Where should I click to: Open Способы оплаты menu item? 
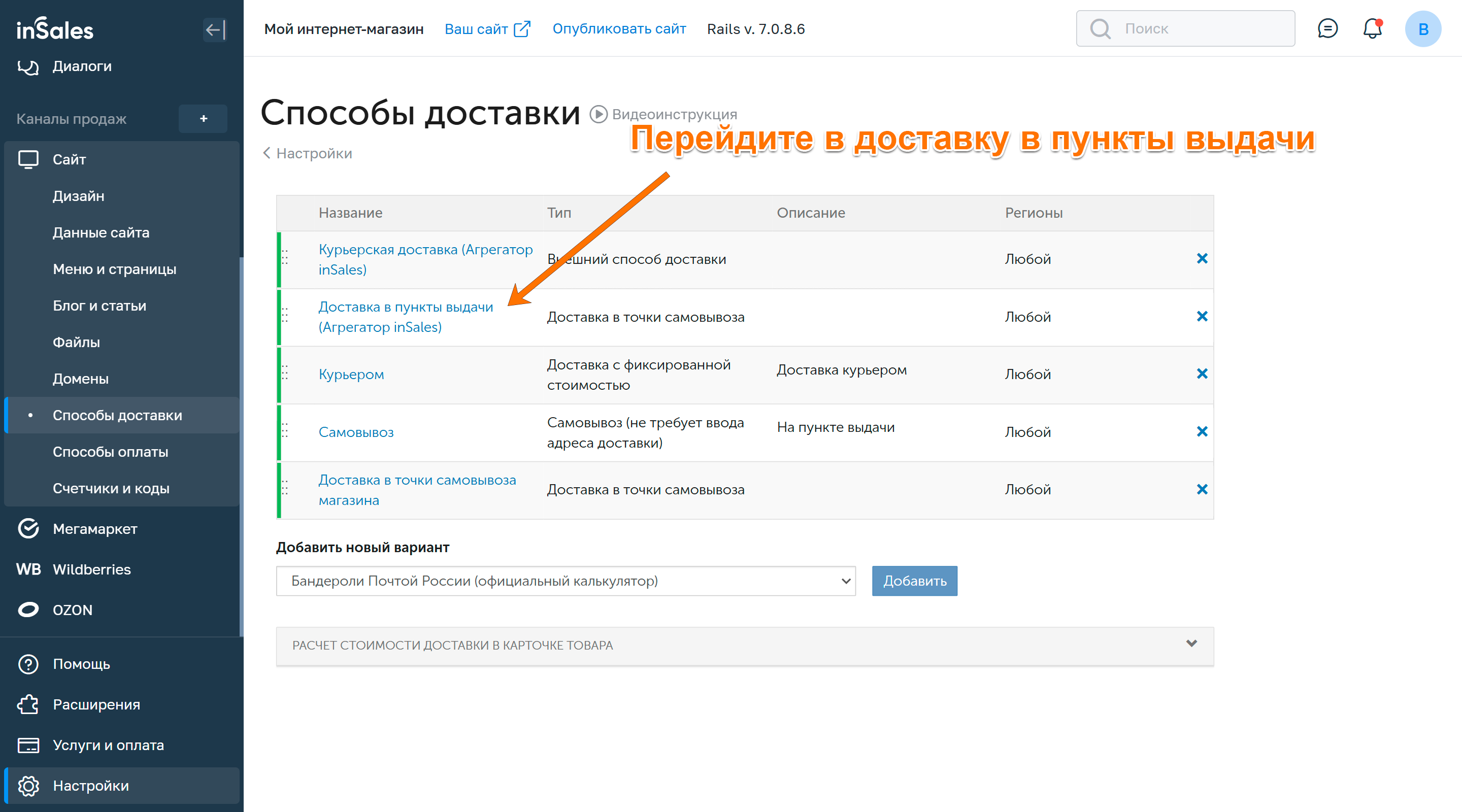tap(110, 452)
